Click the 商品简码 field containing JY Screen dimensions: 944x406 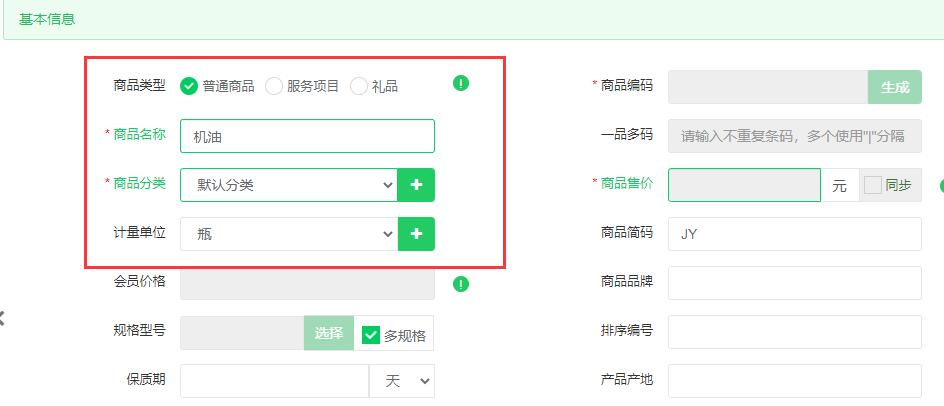click(x=795, y=234)
